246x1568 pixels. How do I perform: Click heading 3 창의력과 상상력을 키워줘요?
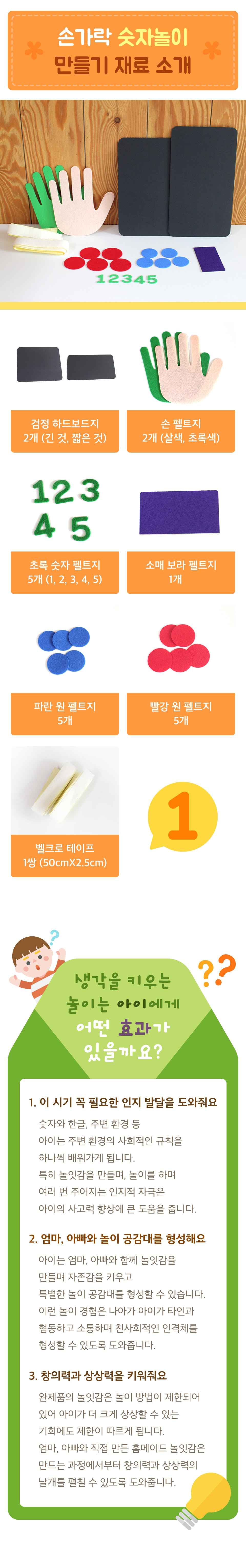pyautogui.click(x=97, y=1376)
